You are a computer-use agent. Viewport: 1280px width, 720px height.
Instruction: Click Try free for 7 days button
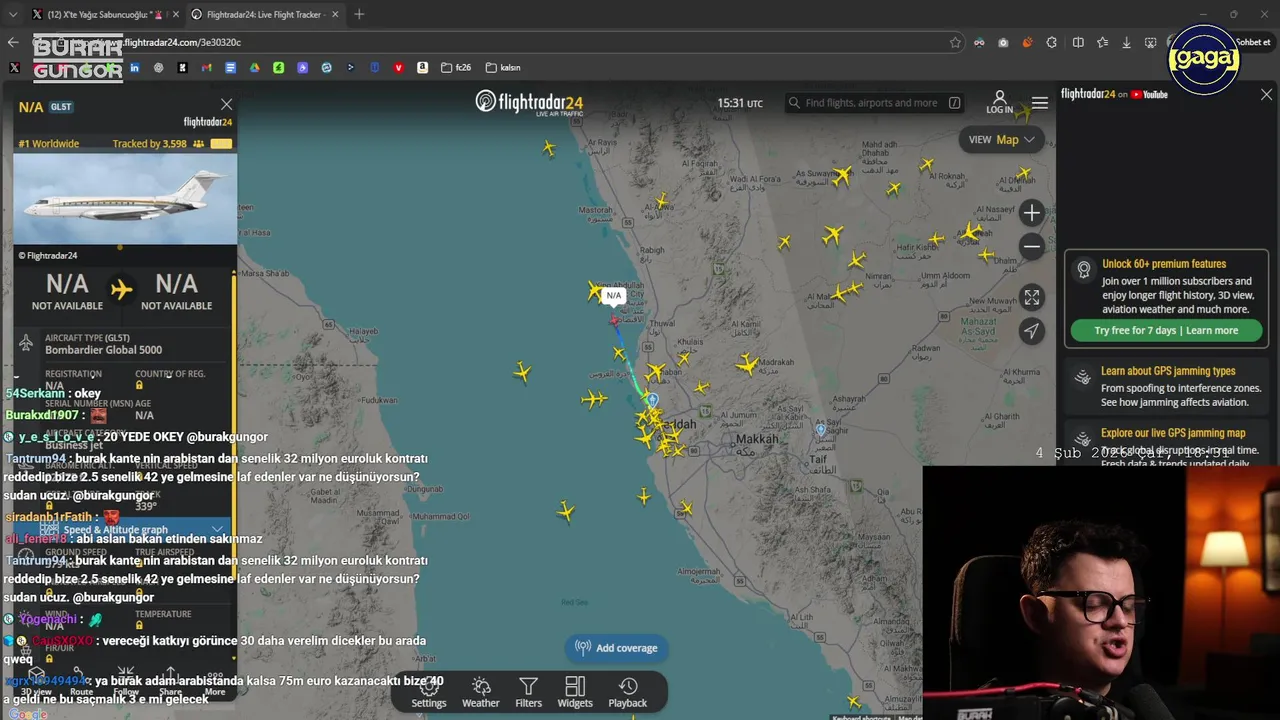tap(1166, 330)
